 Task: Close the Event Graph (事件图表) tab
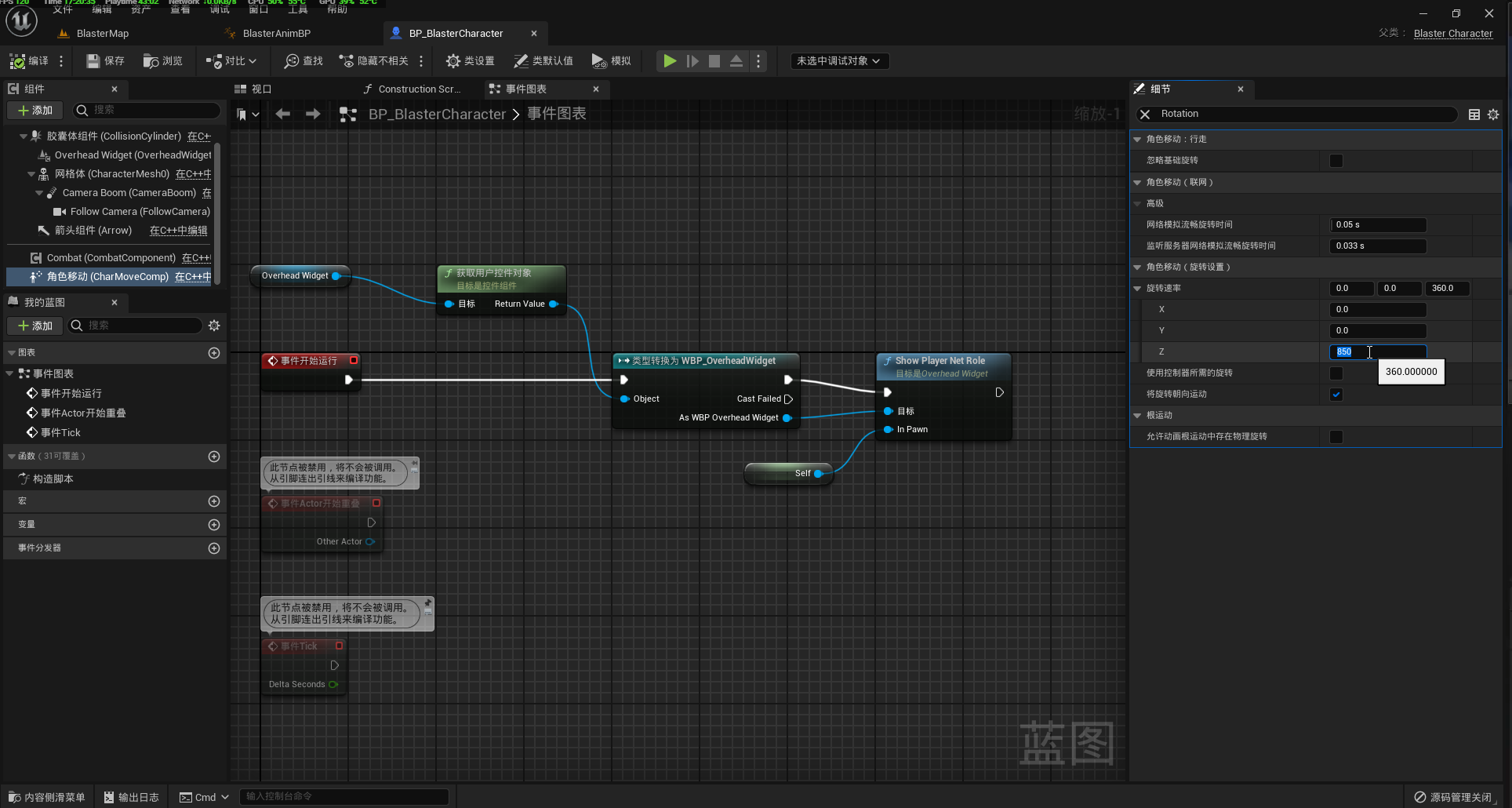tap(596, 89)
